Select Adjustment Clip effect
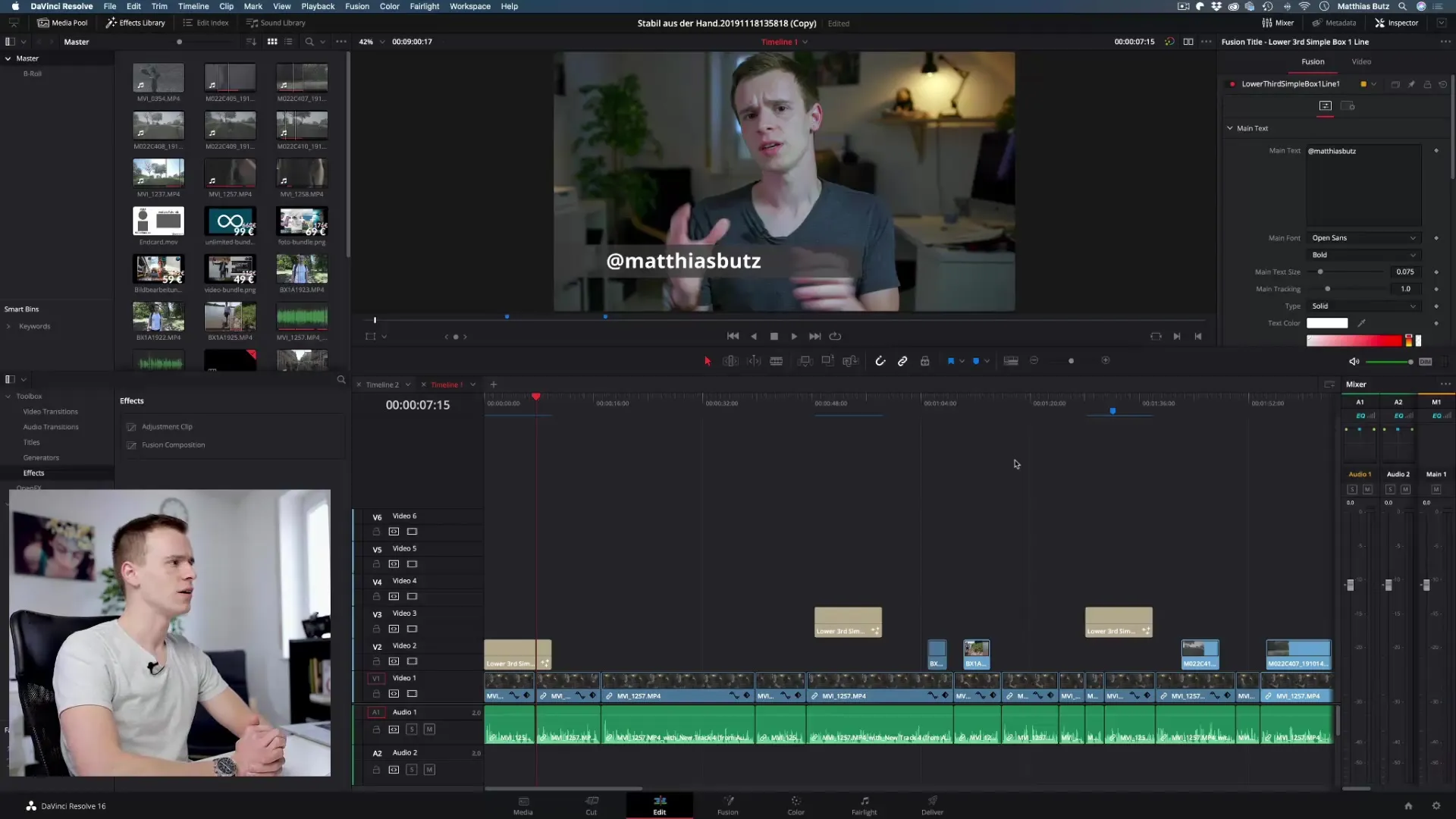 point(167,427)
